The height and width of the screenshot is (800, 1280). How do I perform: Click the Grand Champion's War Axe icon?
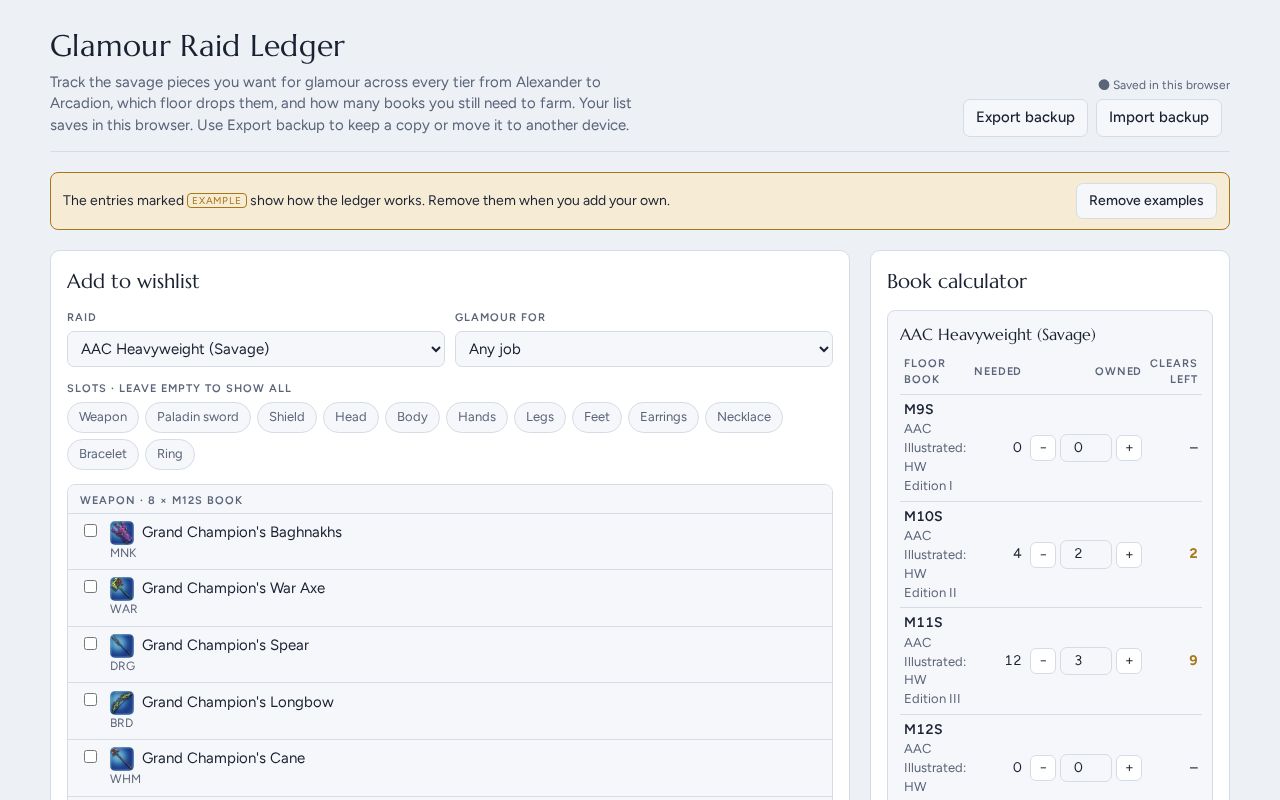[x=122, y=589]
